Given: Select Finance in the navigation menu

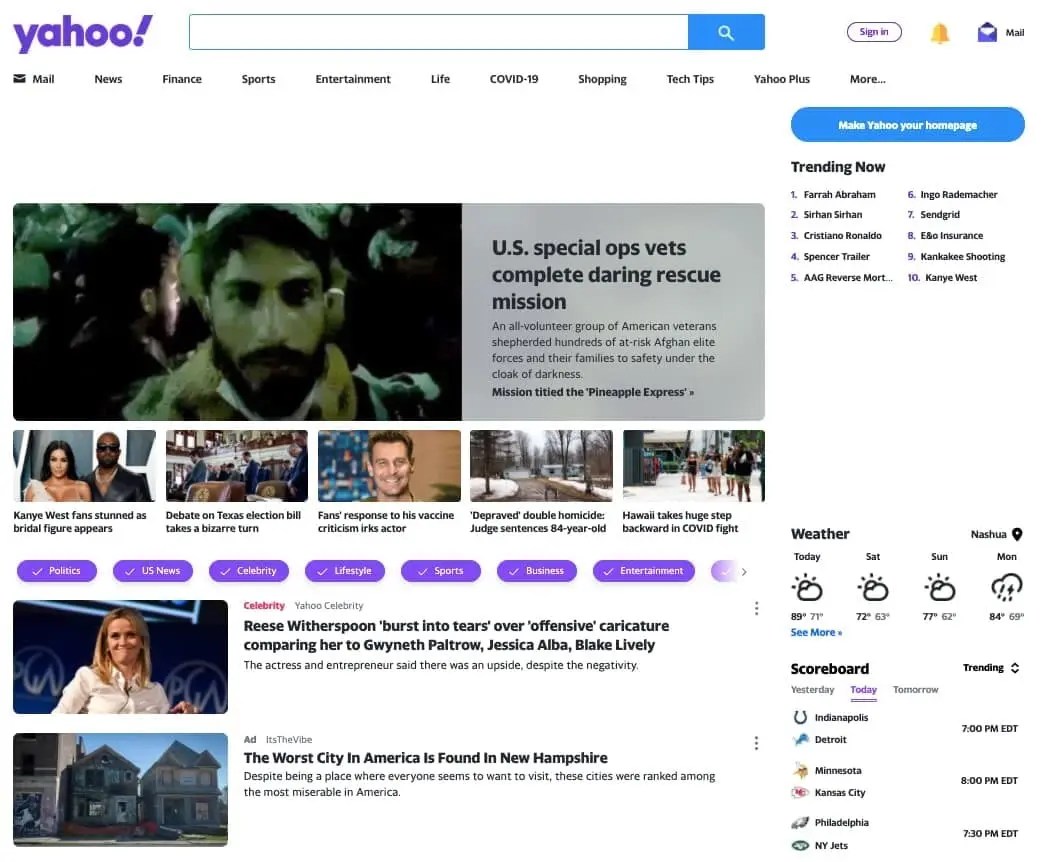Looking at the screenshot, I should [181, 78].
